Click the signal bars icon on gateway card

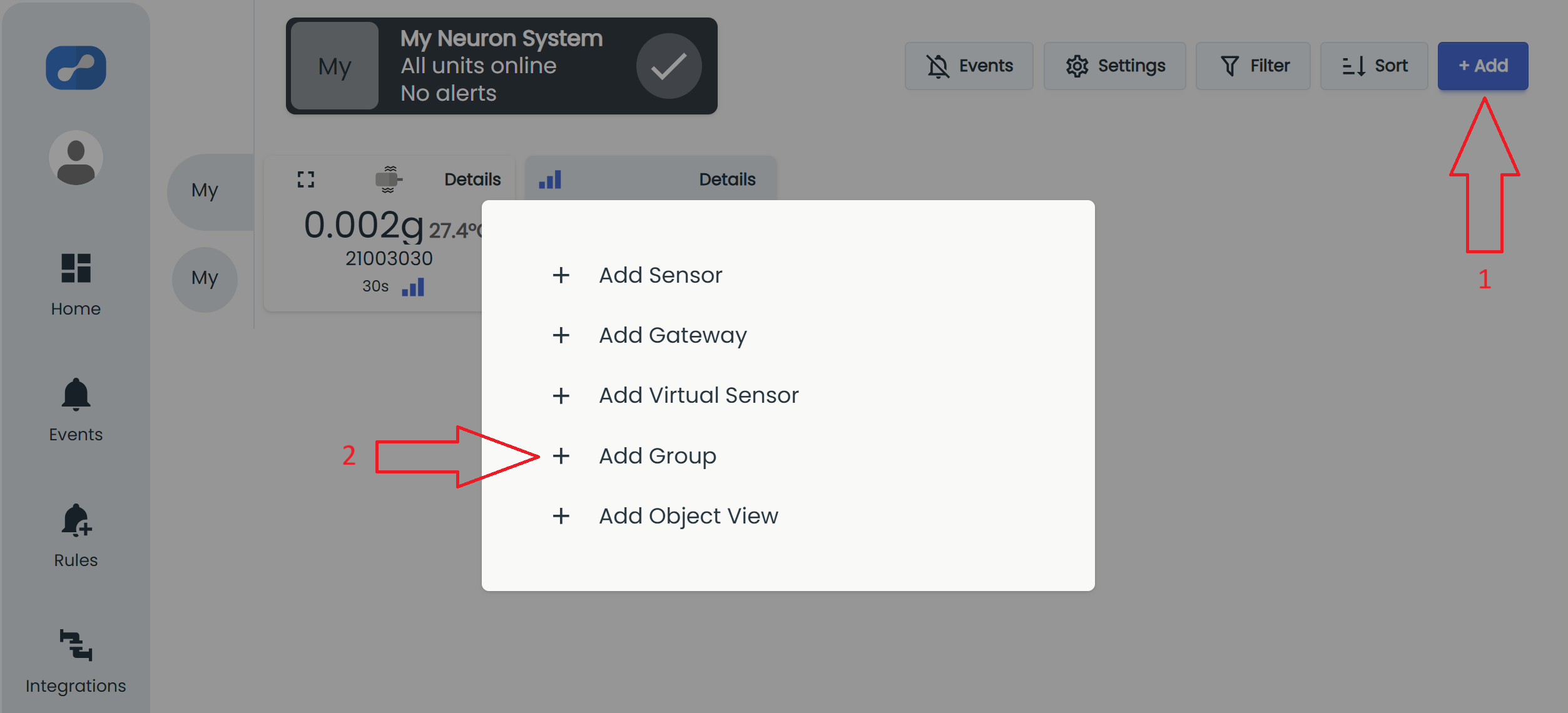(x=550, y=180)
